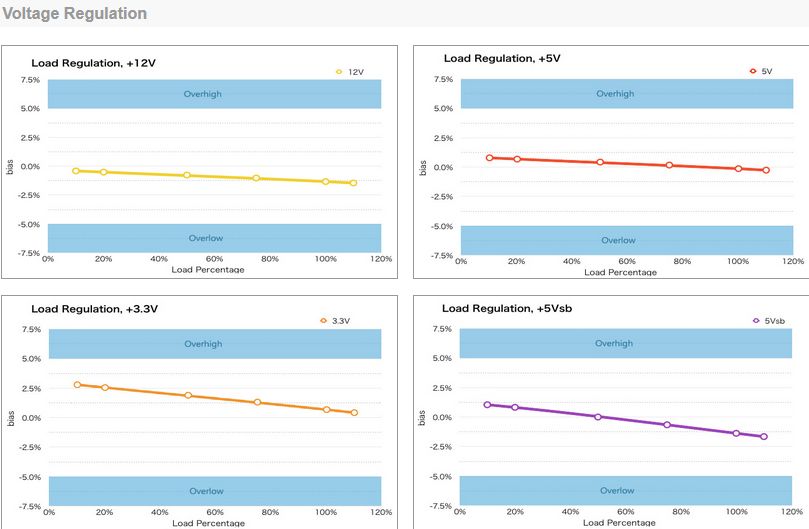
Task: Click the 110% load point on the +12V line
Action: (353, 183)
